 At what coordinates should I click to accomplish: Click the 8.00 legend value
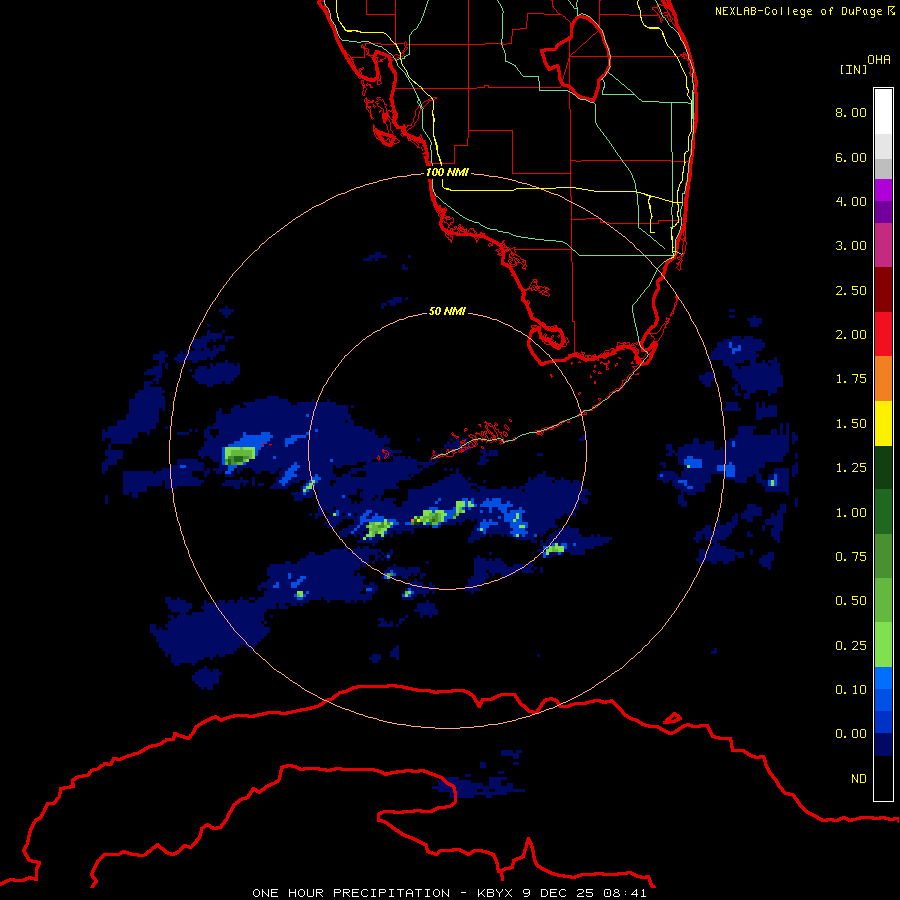[x=851, y=112]
